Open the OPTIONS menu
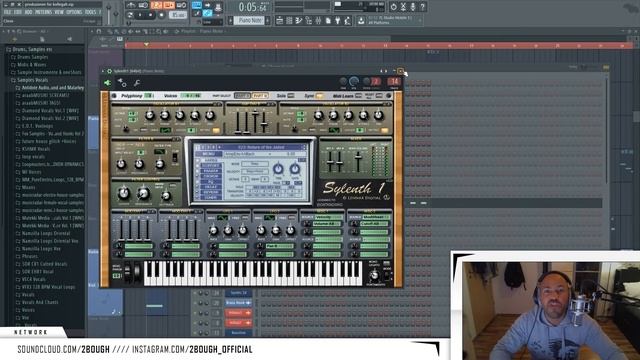The width and height of the screenshot is (640, 360). pos(74,12)
